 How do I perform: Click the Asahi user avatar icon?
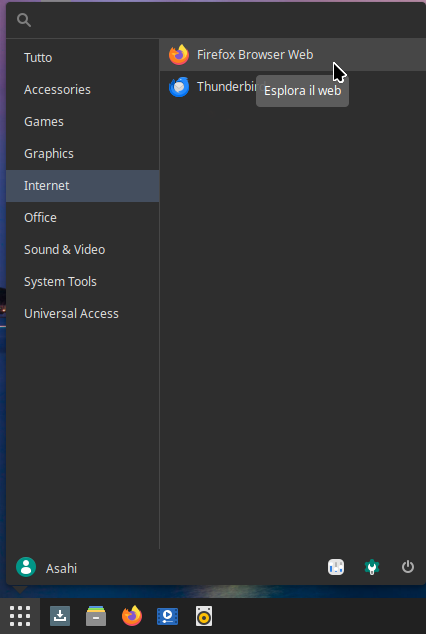point(26,567)
